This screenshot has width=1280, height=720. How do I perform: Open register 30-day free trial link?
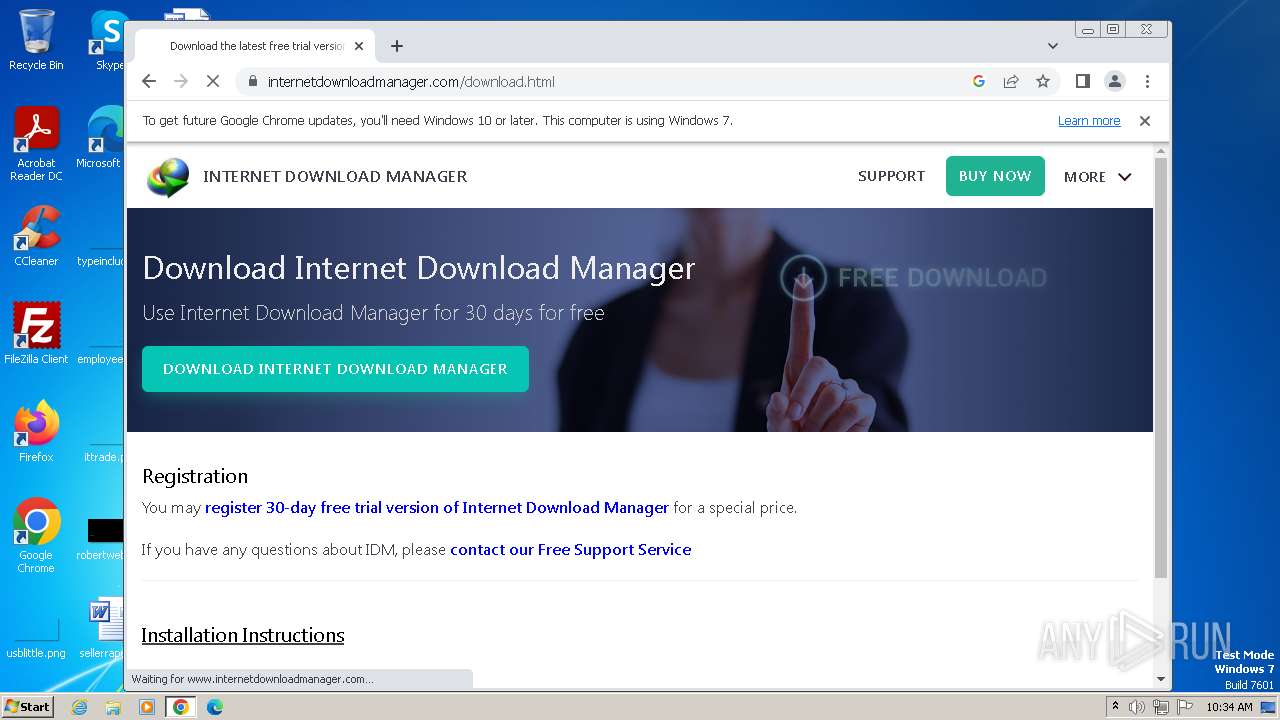click(x=437, y=508)
